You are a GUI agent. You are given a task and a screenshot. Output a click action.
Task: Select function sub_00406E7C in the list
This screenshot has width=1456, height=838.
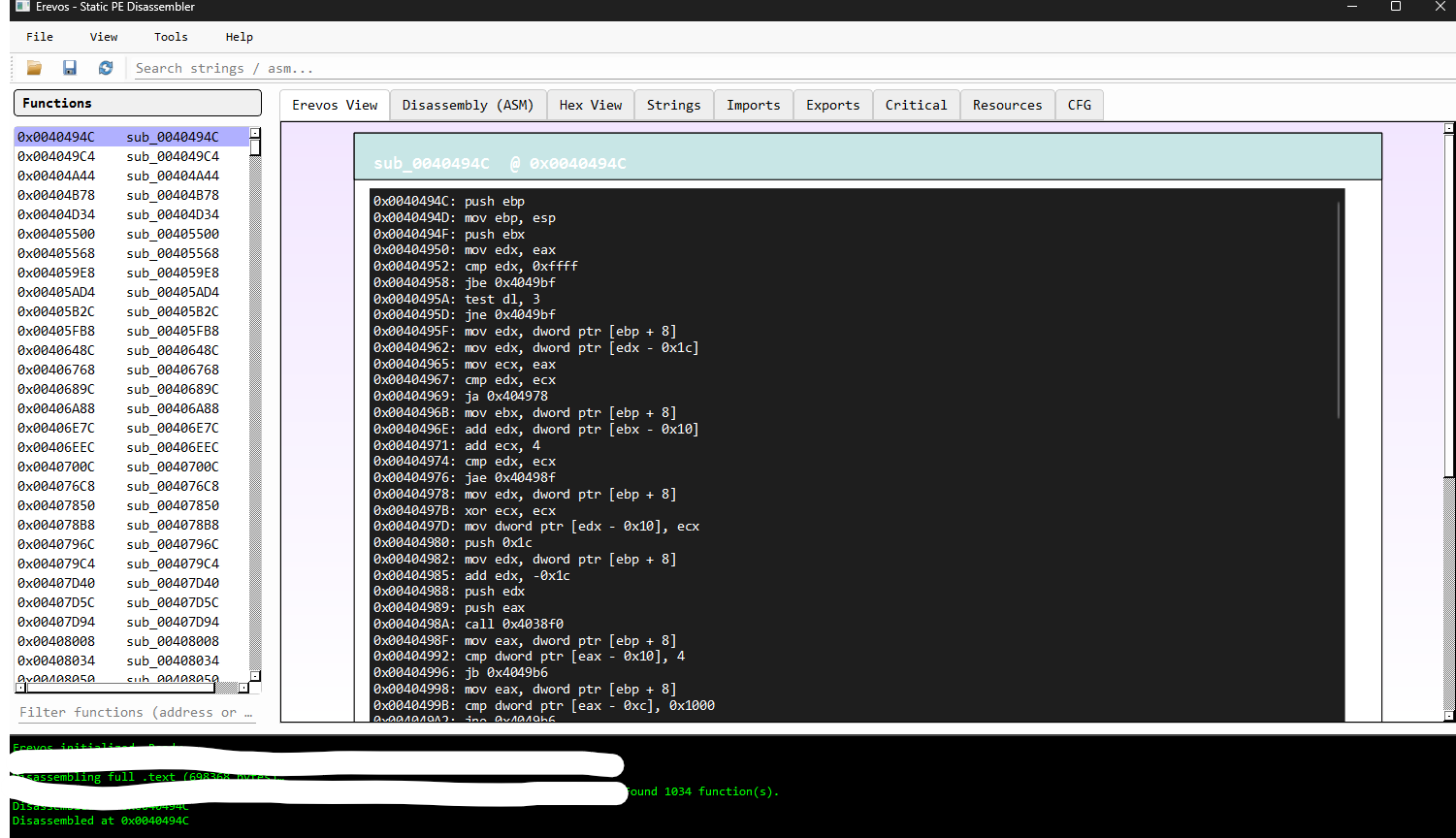tap(132, 428)
